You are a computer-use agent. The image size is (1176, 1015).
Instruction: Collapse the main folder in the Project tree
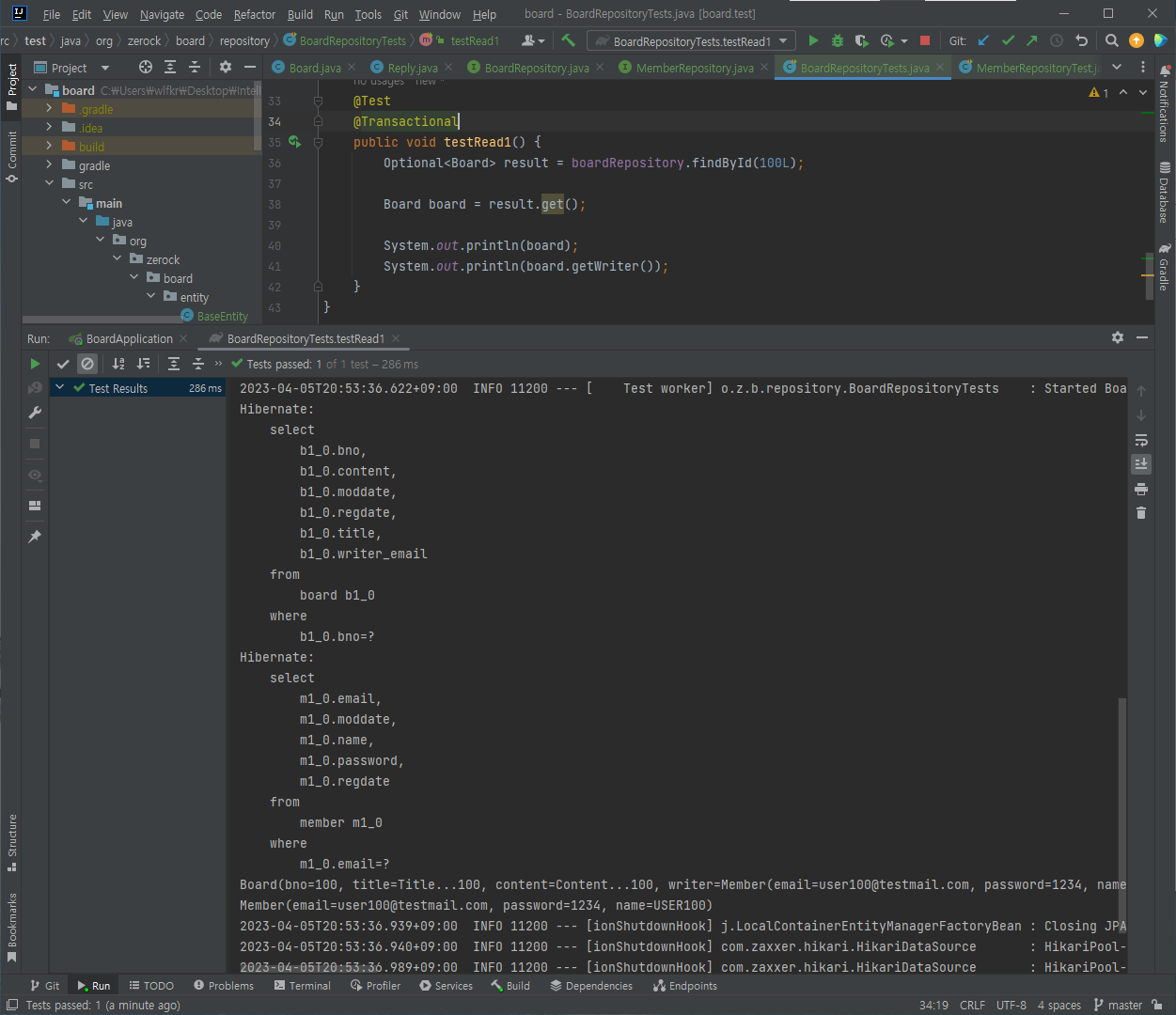coord(66,203)
